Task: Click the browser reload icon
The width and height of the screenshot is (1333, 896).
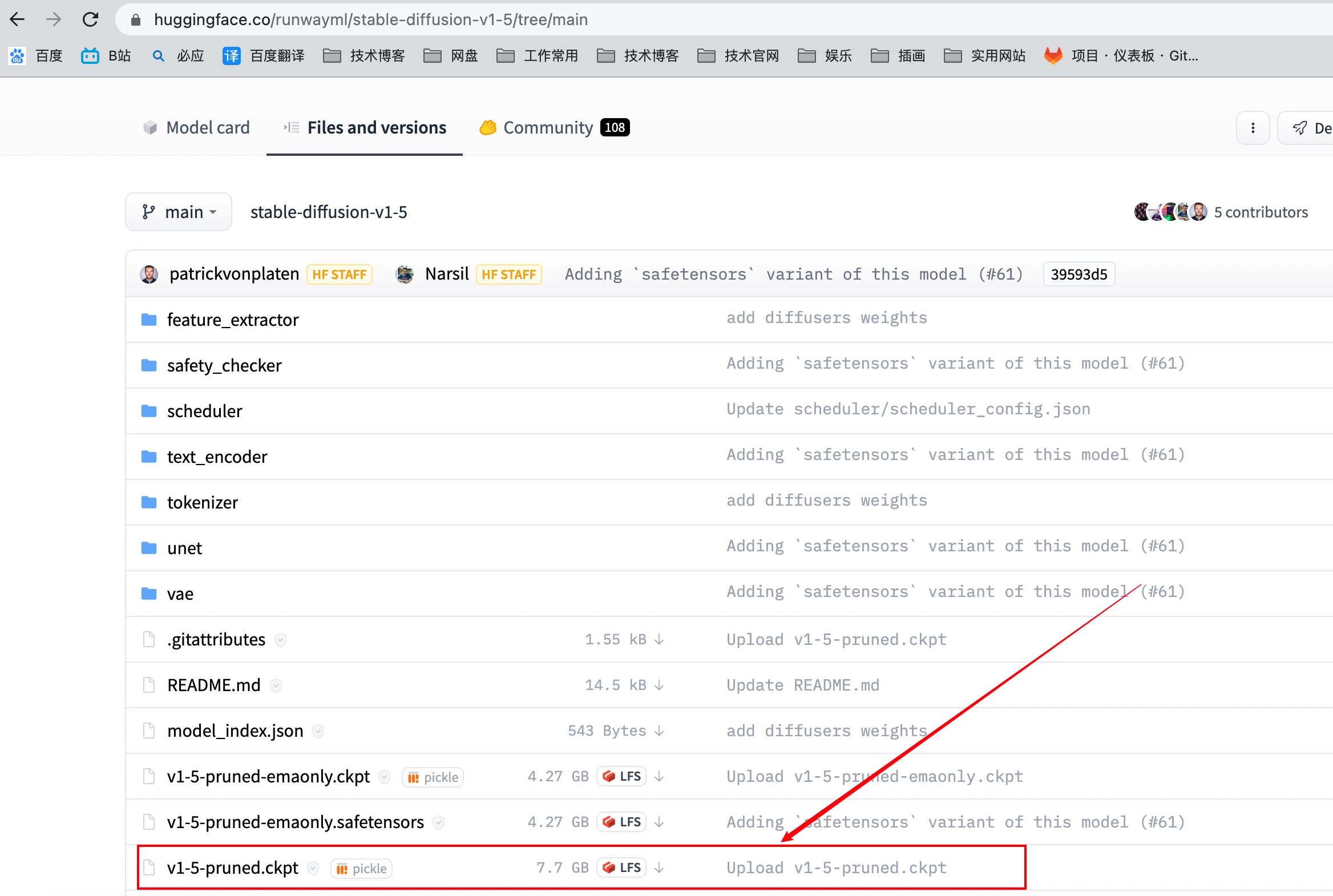Action: coord(90,19)
